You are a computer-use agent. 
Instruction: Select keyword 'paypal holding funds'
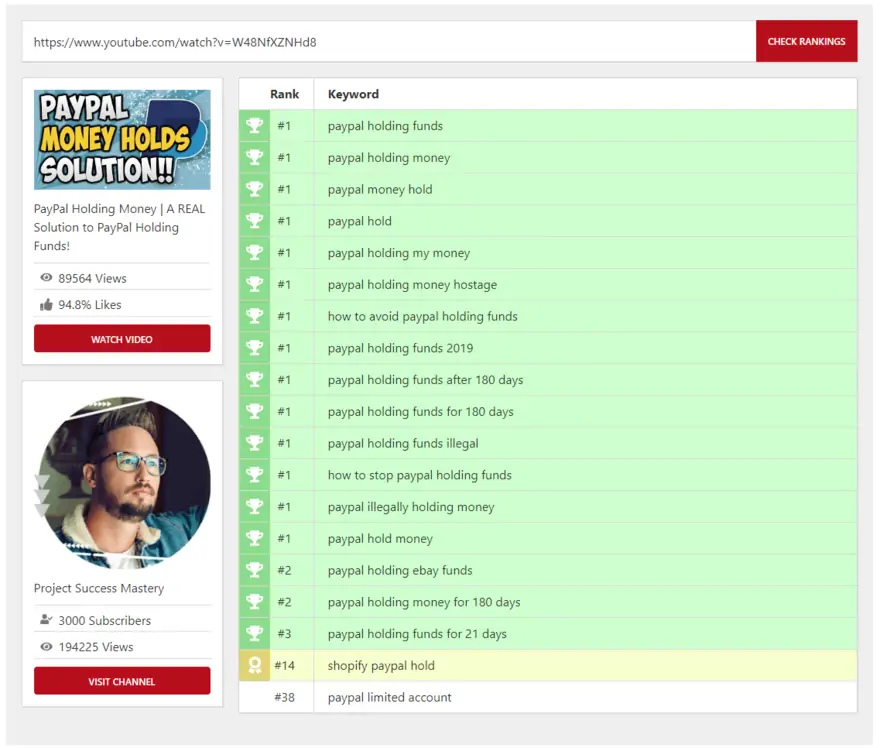386,126
